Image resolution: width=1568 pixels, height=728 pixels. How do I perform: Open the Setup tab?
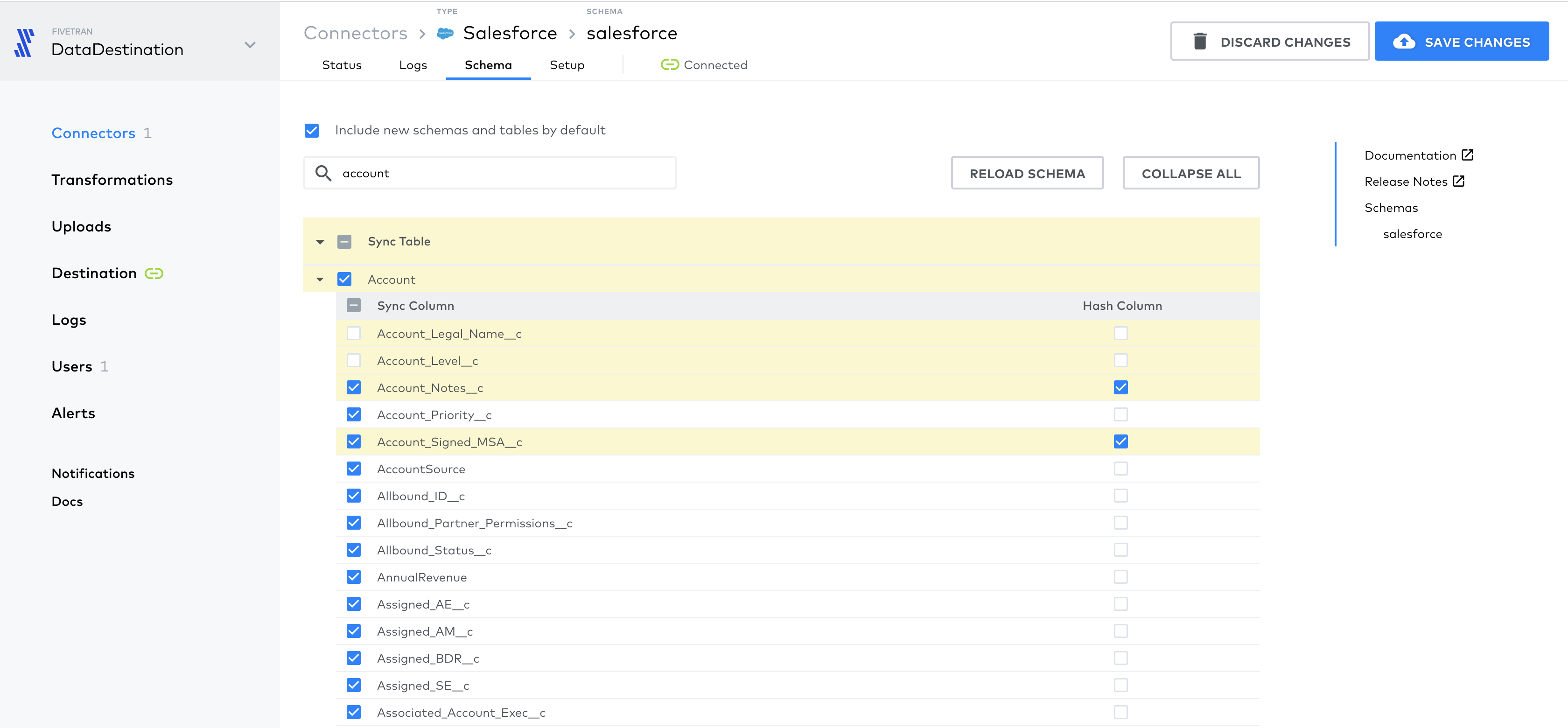coord(567,64)
